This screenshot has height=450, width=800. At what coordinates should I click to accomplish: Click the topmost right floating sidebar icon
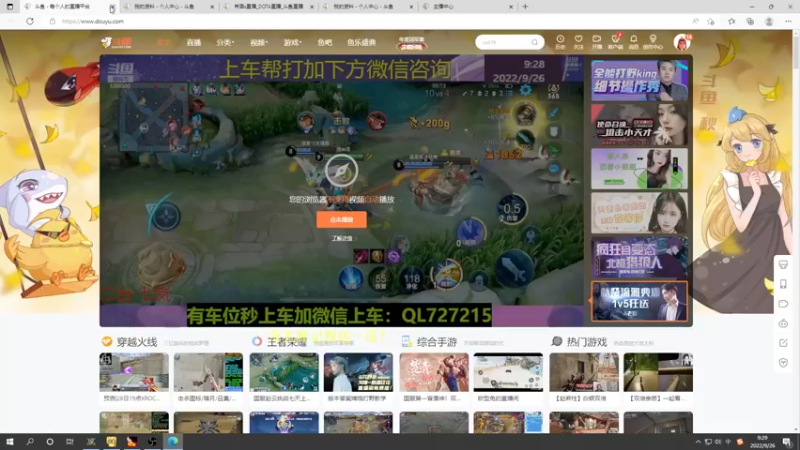(783, 264)
